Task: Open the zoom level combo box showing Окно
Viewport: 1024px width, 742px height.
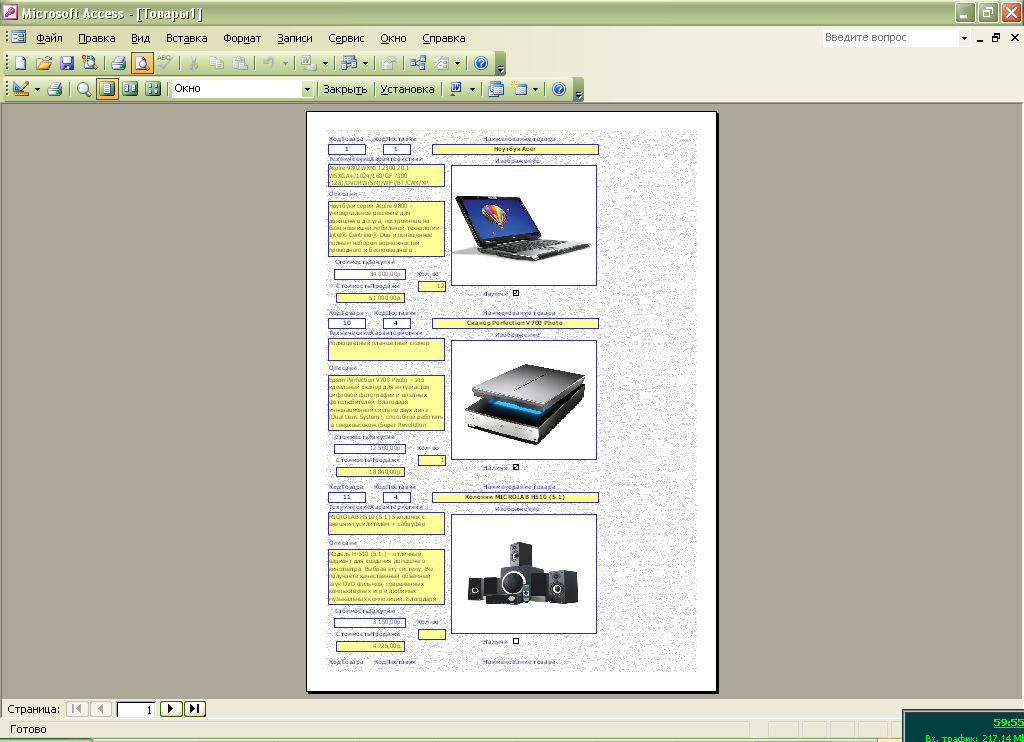Action: coord(242,89)
